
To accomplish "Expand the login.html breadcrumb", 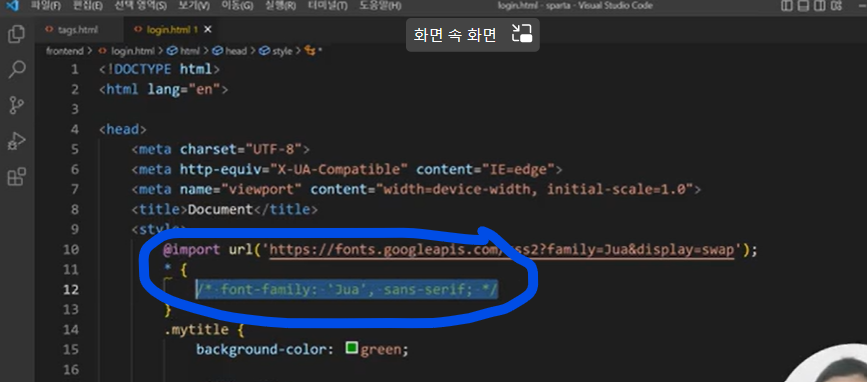I will point(133,51).
